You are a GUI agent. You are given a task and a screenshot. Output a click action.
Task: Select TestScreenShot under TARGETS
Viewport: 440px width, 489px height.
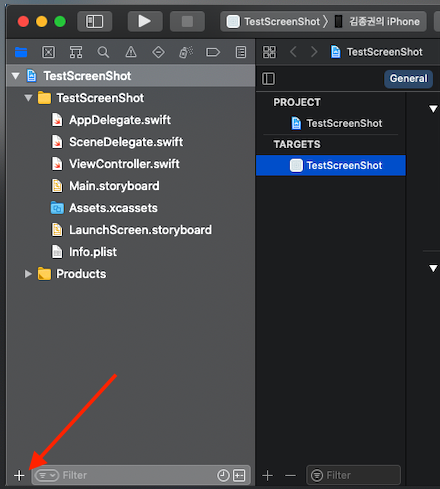click(331, 165)
